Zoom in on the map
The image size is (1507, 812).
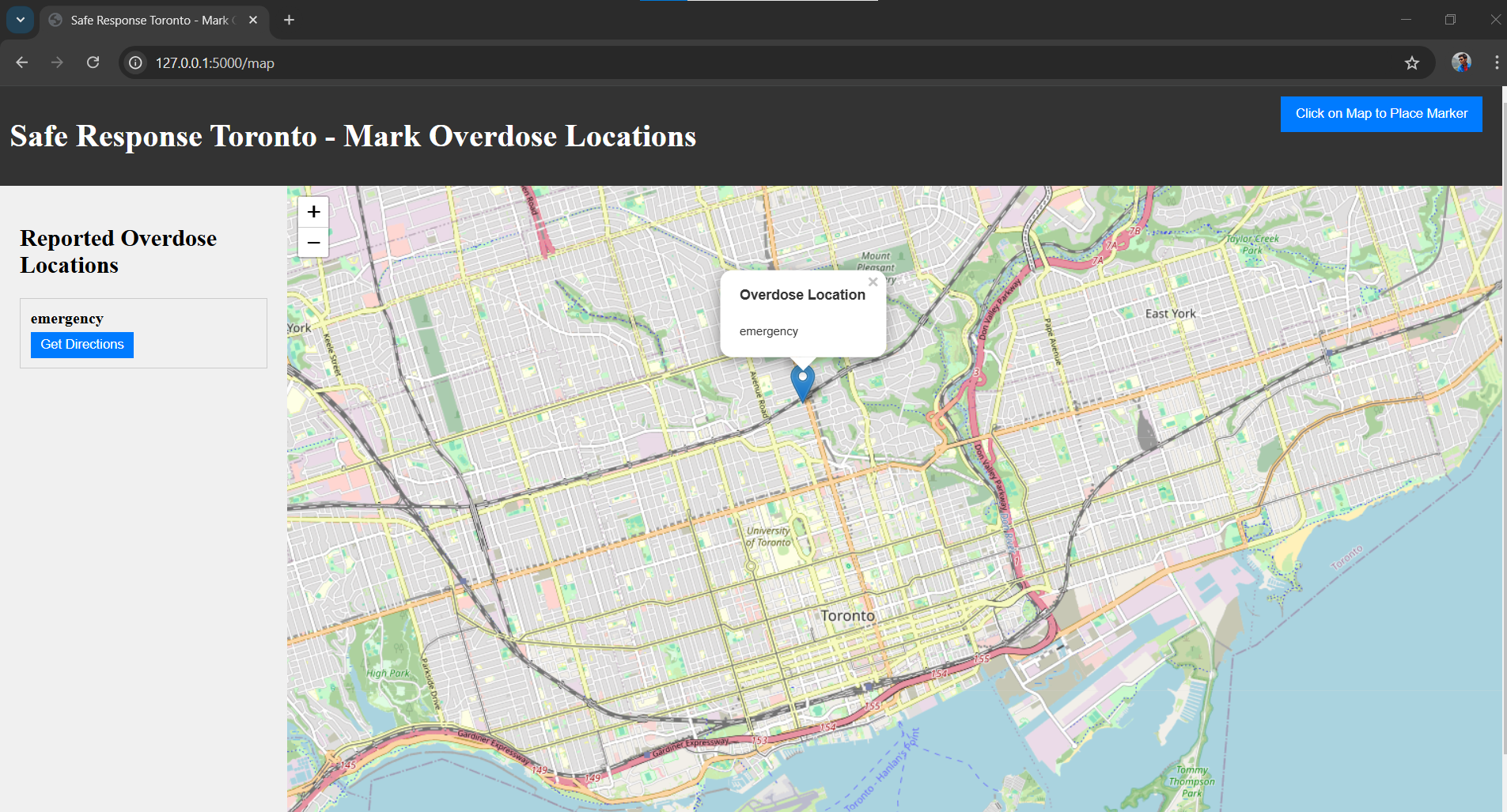click(313, 212)
